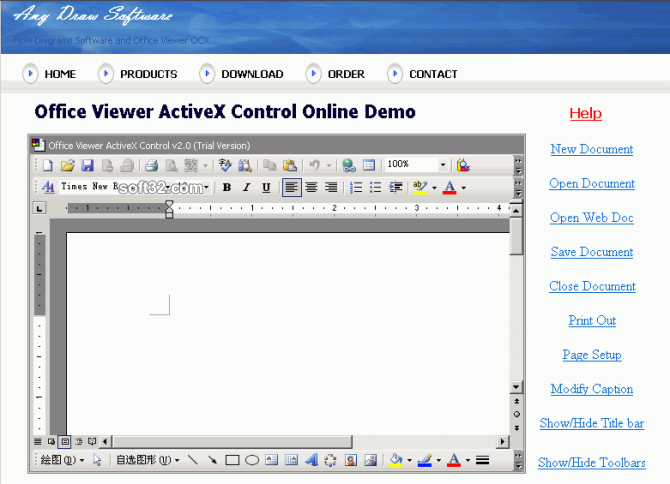
Task: Toggle bulleted list
Action: click(375, 187)
